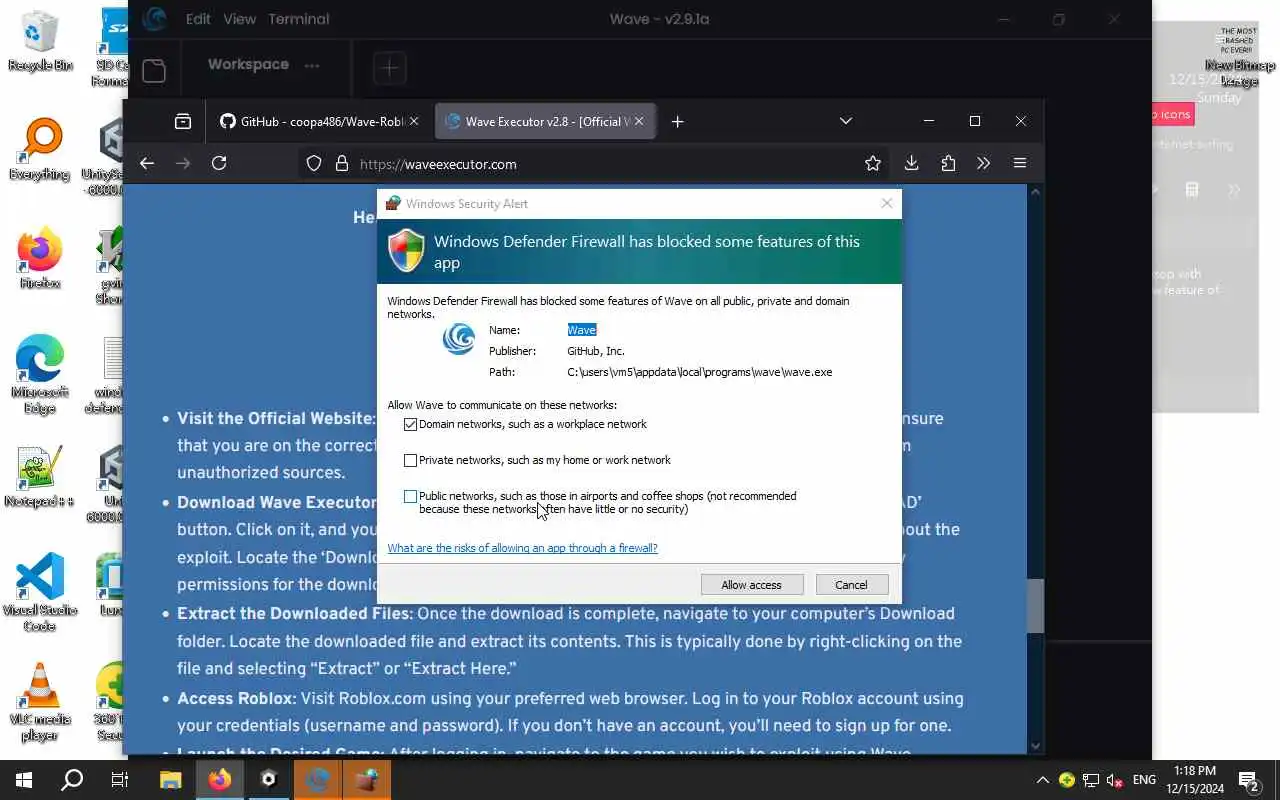Click the firewall alert taskbar button
The height and width of the screenshot is (800, 1280).
pos(366,780)
